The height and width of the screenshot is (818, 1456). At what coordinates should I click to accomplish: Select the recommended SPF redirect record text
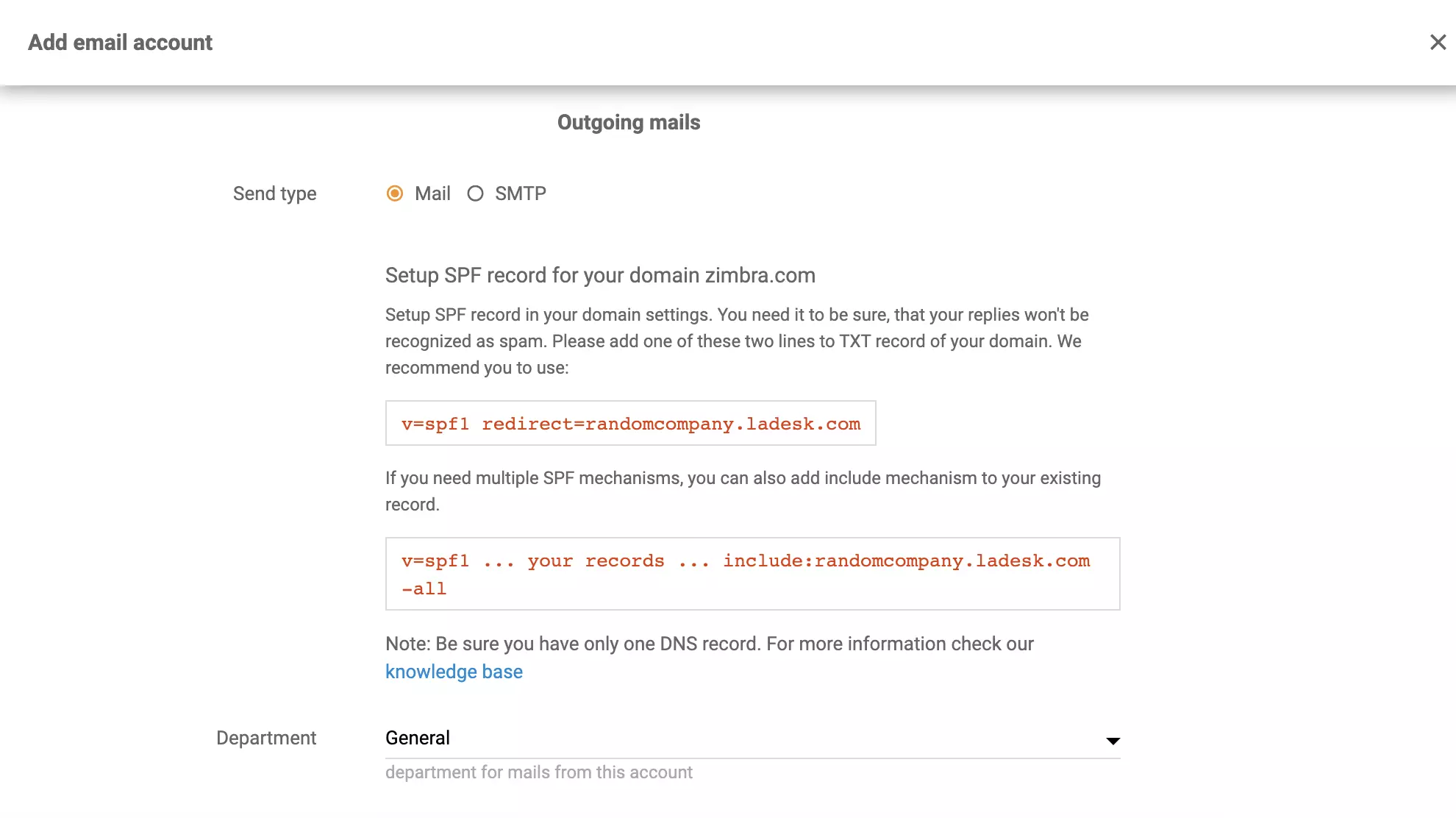coord(629,423)
